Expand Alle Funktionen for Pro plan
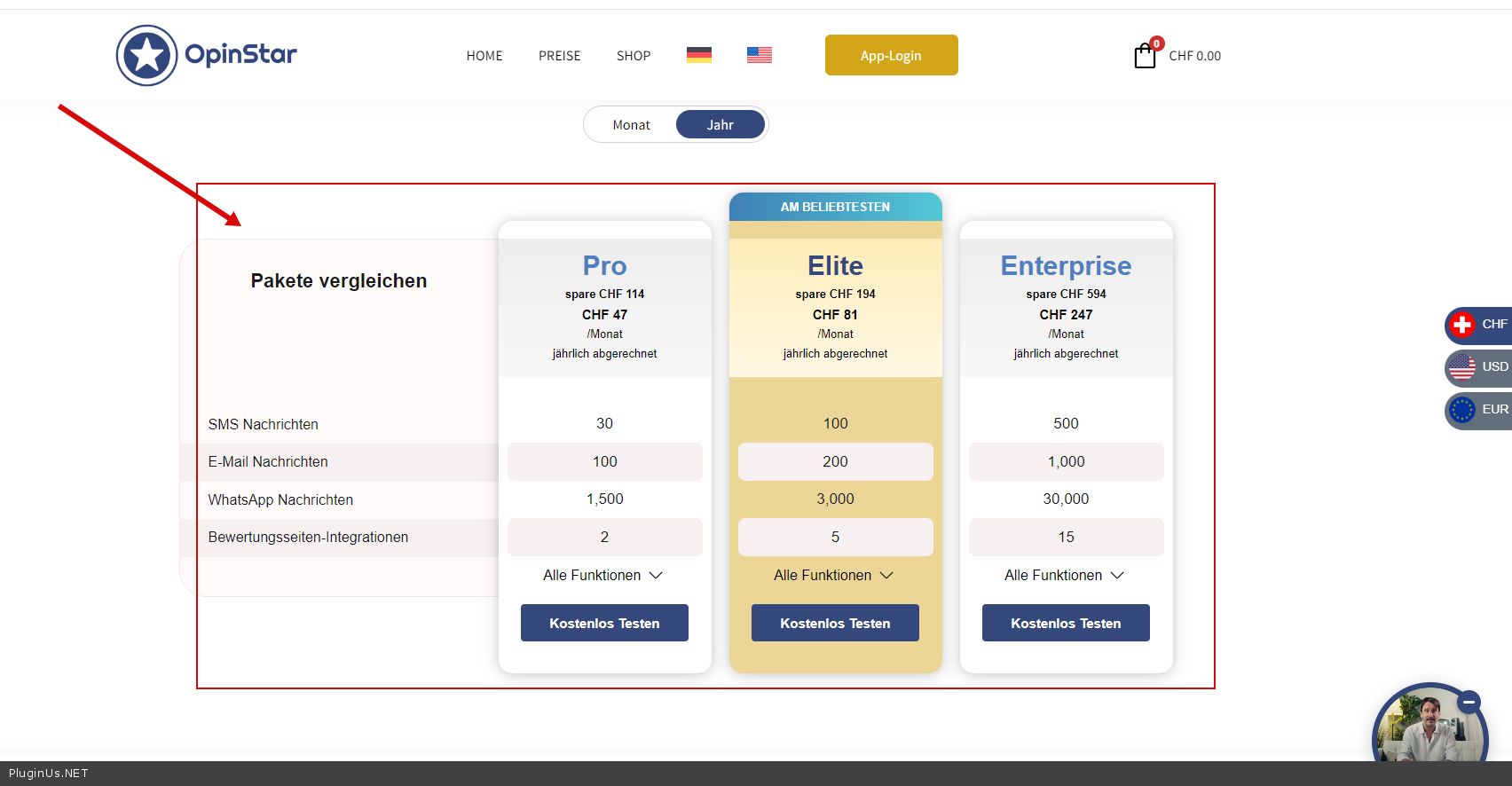The height and width of the screenshot is (786, 1512). click(x=603, y=576)
